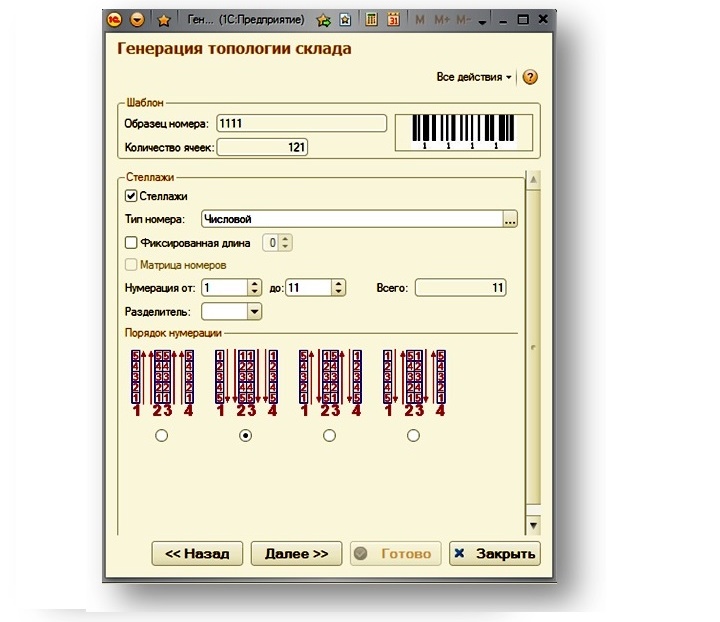The width and height of the screenshot is (720, 622).
Task: Click the fourth numbering order diagram
Action: (x=414, y=383)
